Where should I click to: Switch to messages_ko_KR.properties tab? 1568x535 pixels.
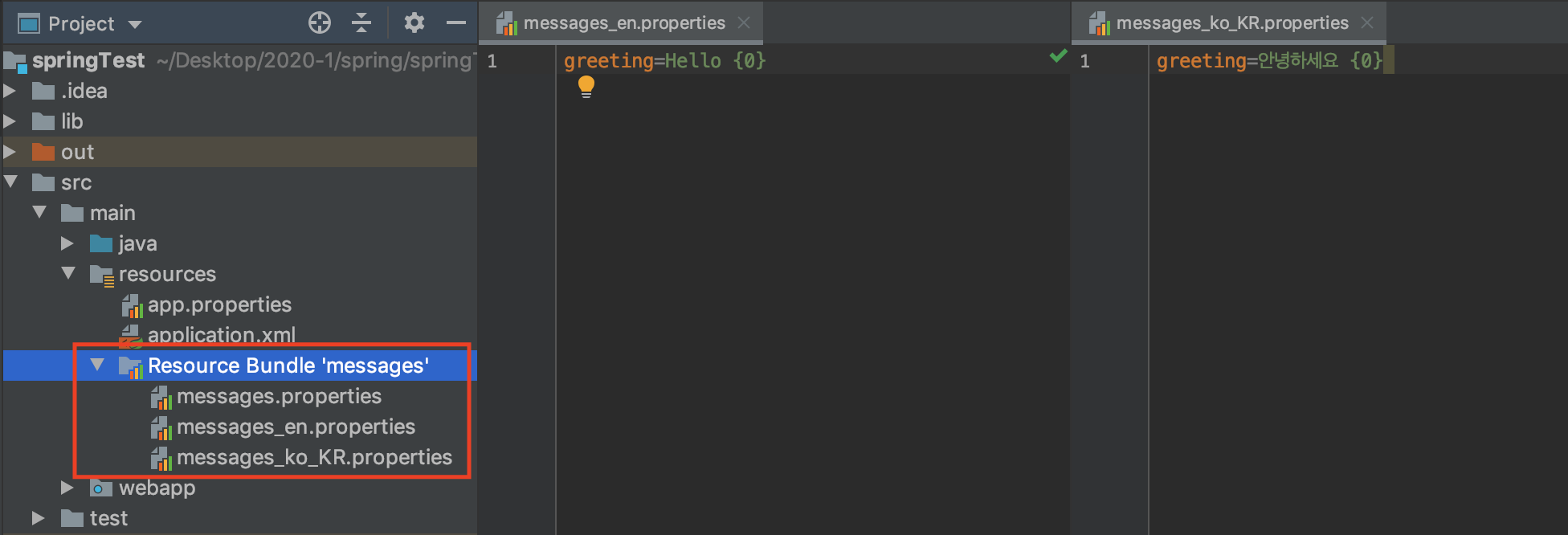[1218, 23]
